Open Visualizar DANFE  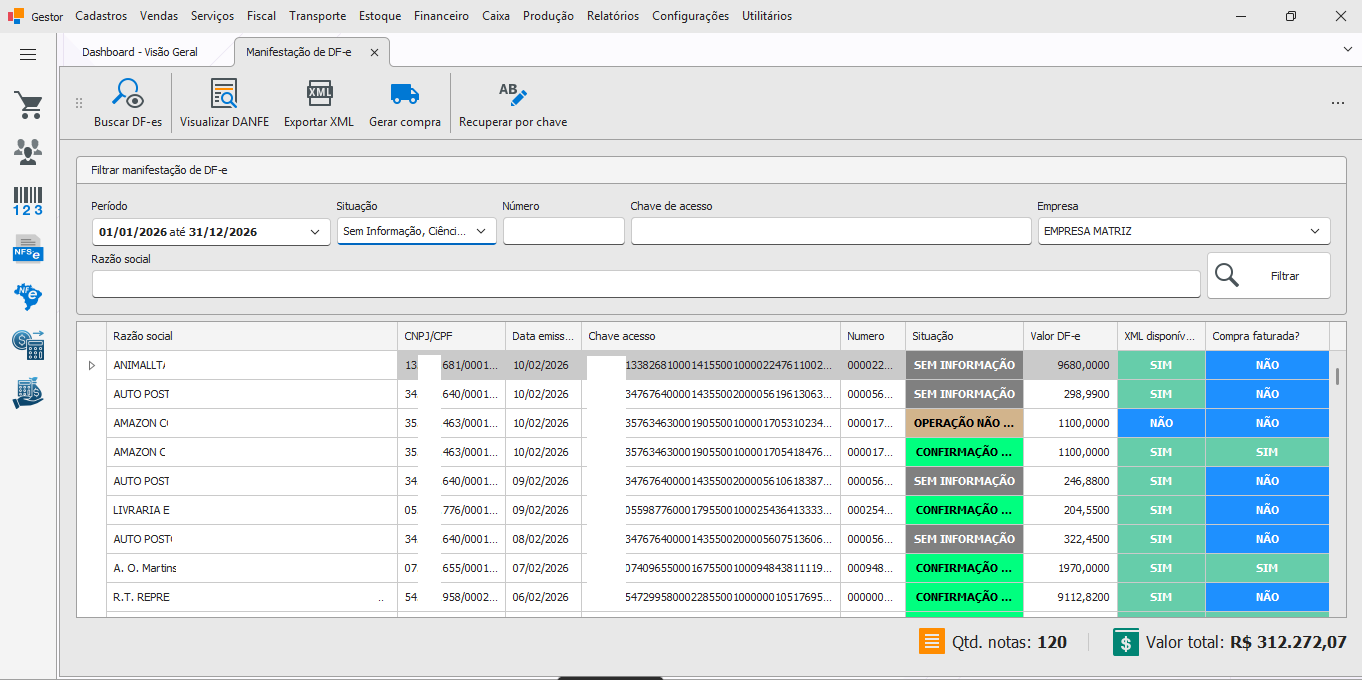tap(224, 104)
